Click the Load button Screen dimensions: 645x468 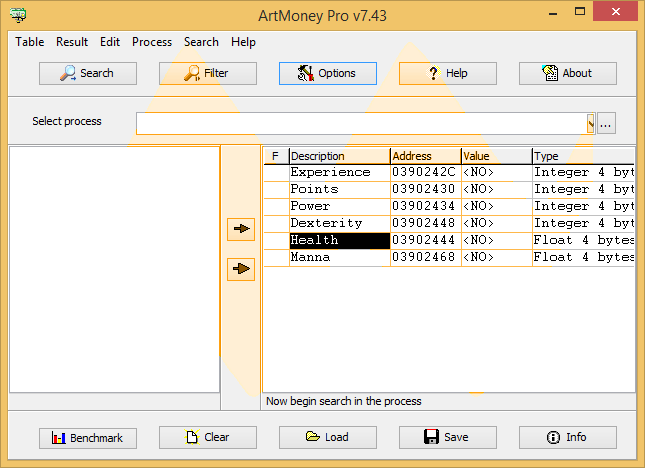pyautogui.click(x=328, y=438)
